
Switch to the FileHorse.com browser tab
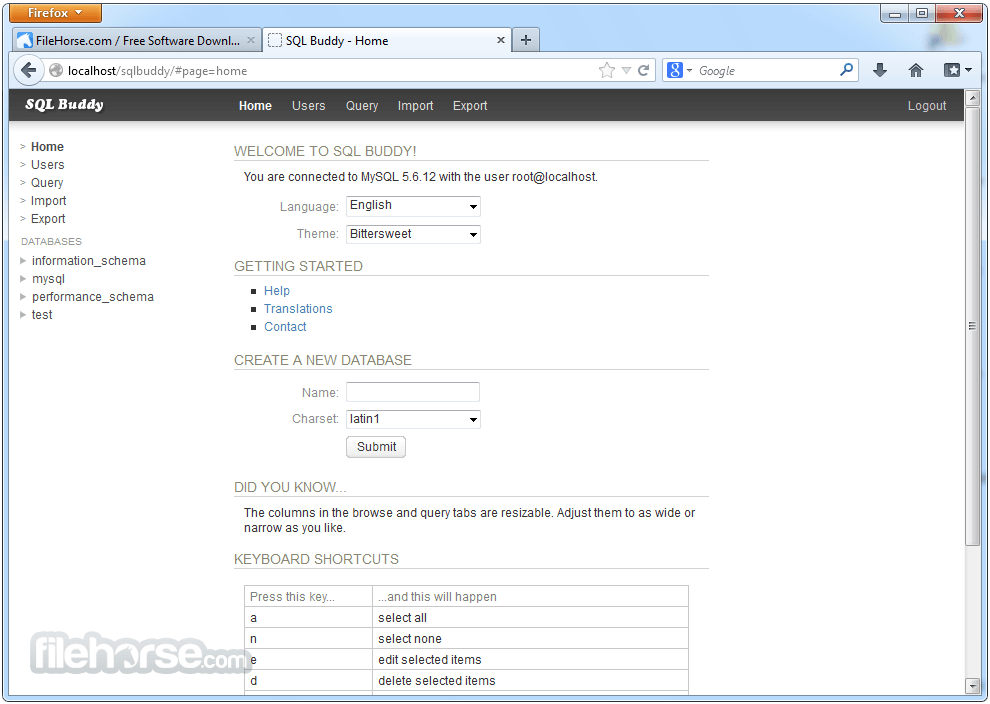pyautogui.click(x=130, y=40)
